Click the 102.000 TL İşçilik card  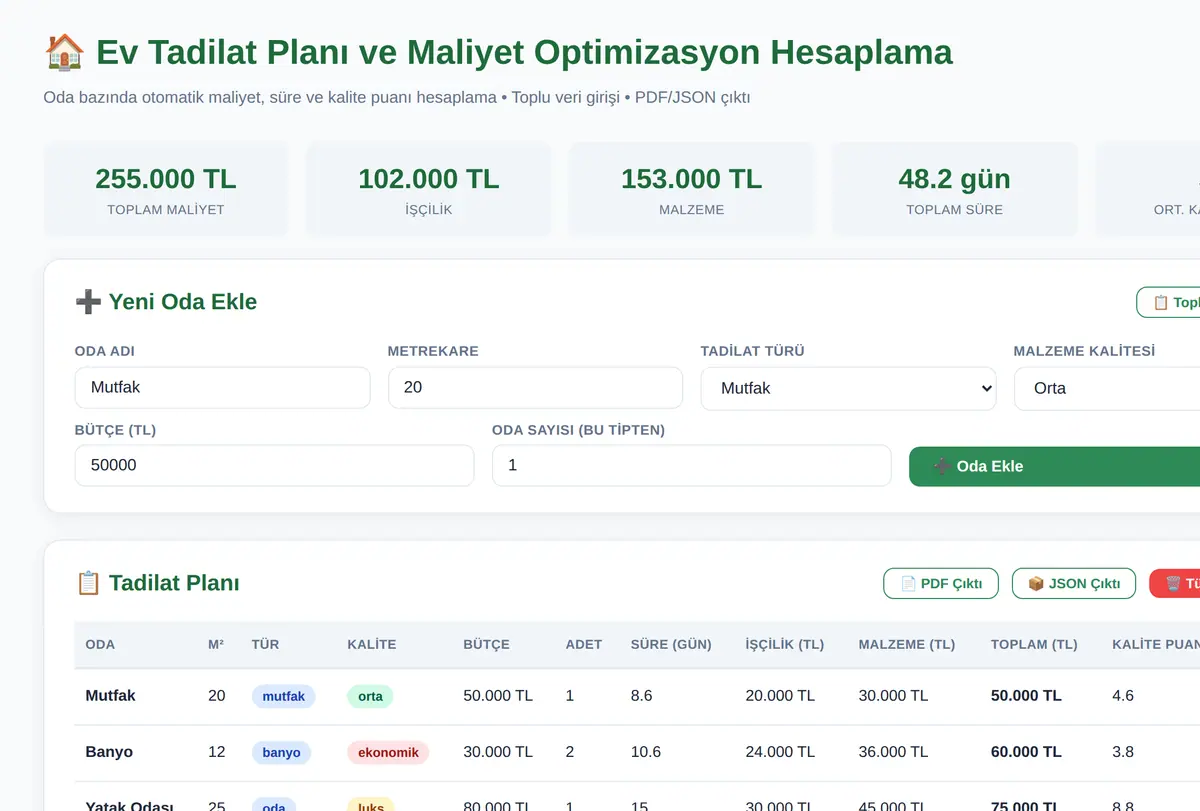[429, 189]
